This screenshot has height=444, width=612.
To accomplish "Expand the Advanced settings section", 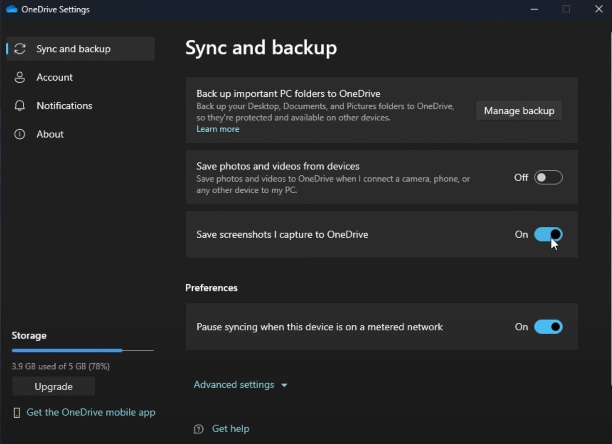I will (240, 385).
